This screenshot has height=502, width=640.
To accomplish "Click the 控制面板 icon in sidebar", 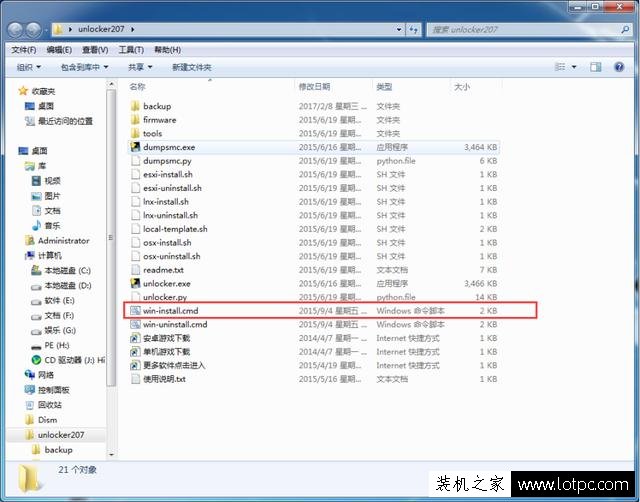I will (30, 390).
